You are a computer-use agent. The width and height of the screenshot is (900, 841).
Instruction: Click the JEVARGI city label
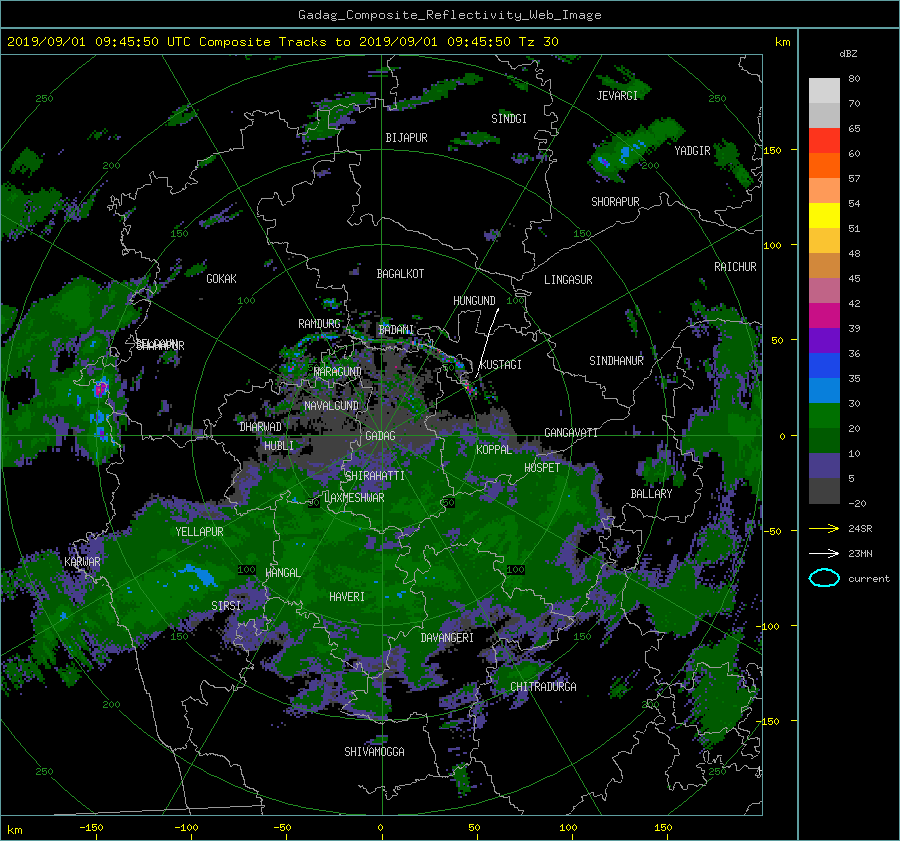pos(617,96)
